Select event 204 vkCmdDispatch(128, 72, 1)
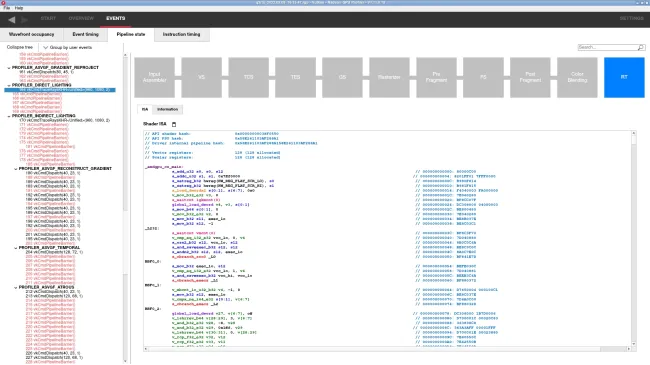Viewport: 650px width, 365px height. pos(54,252)
